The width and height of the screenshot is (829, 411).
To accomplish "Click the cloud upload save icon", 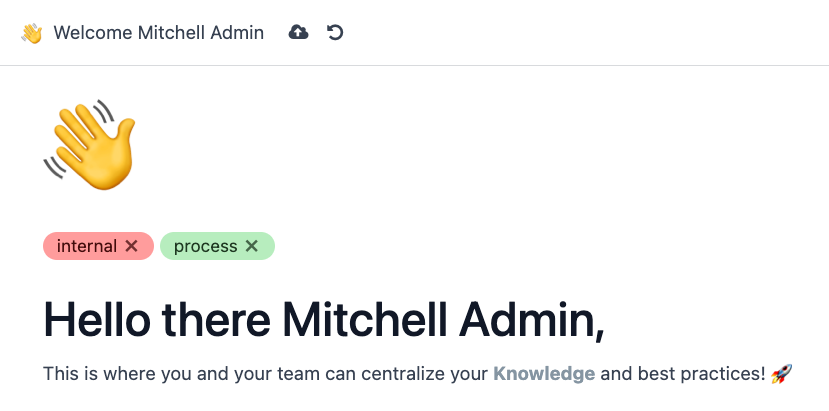I will pyautogui.click(x=298, y=33).
